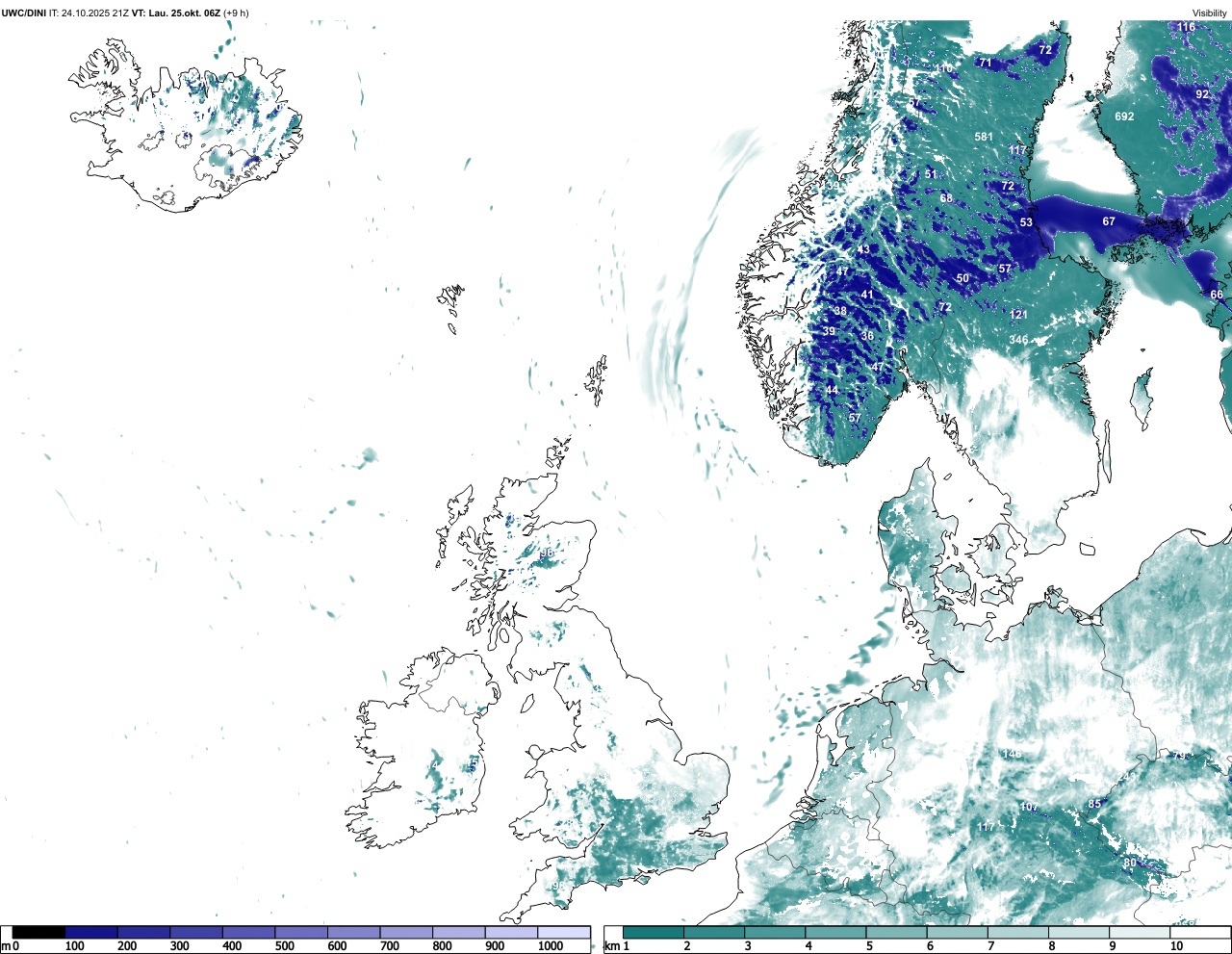Click the '692' visibility value over Finland

point(1124,116)
